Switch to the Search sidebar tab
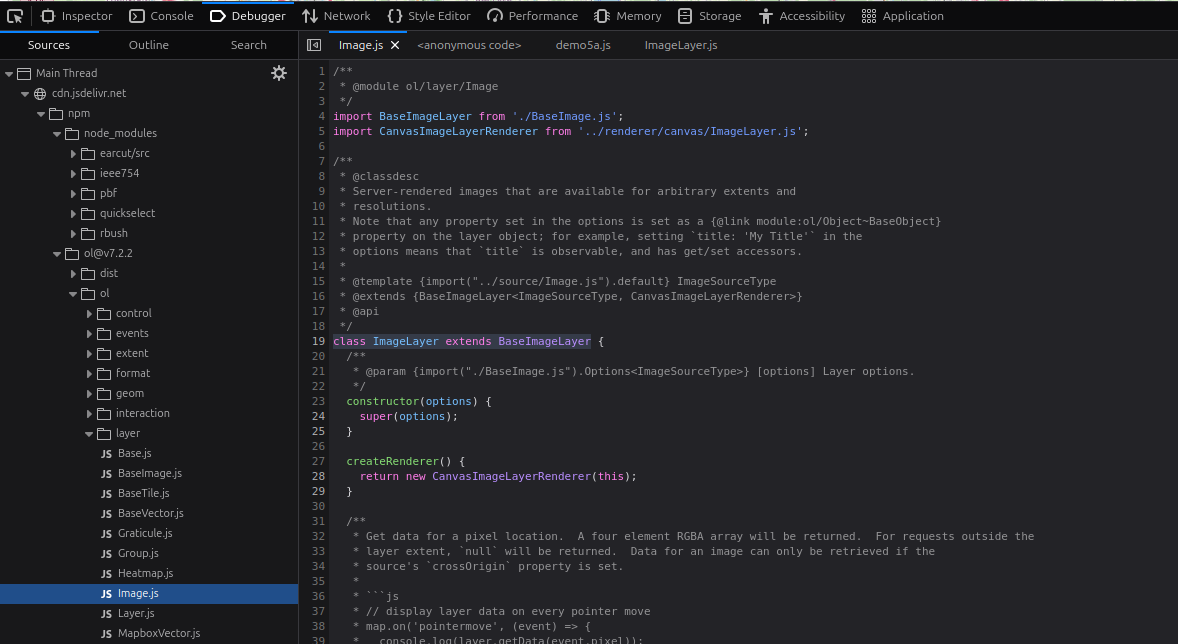Image resolution: width=1178 pixels, height=644 pixels. [x=249, y=45]
